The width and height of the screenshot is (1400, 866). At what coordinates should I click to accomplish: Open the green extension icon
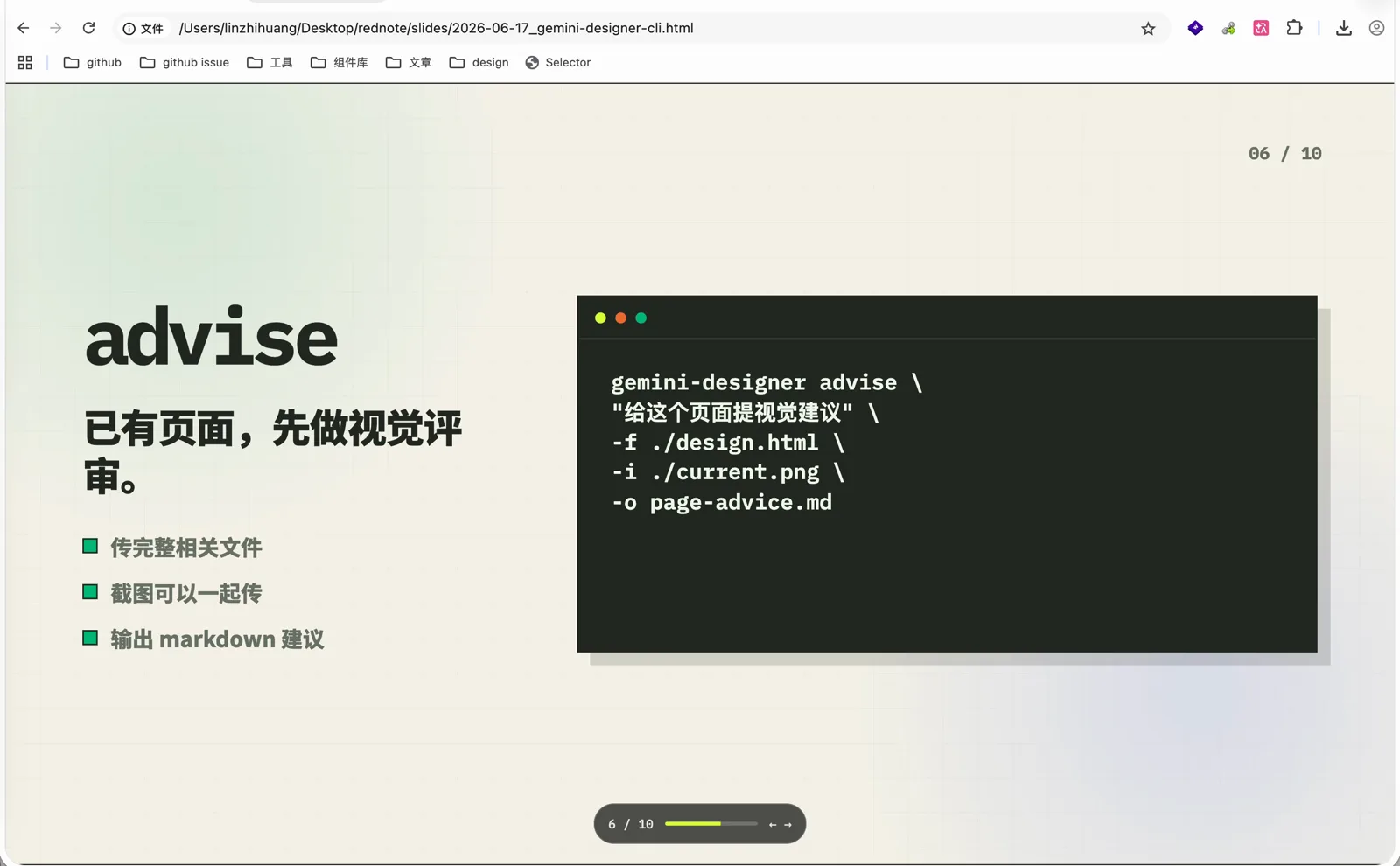click(x=1228, y=28)
